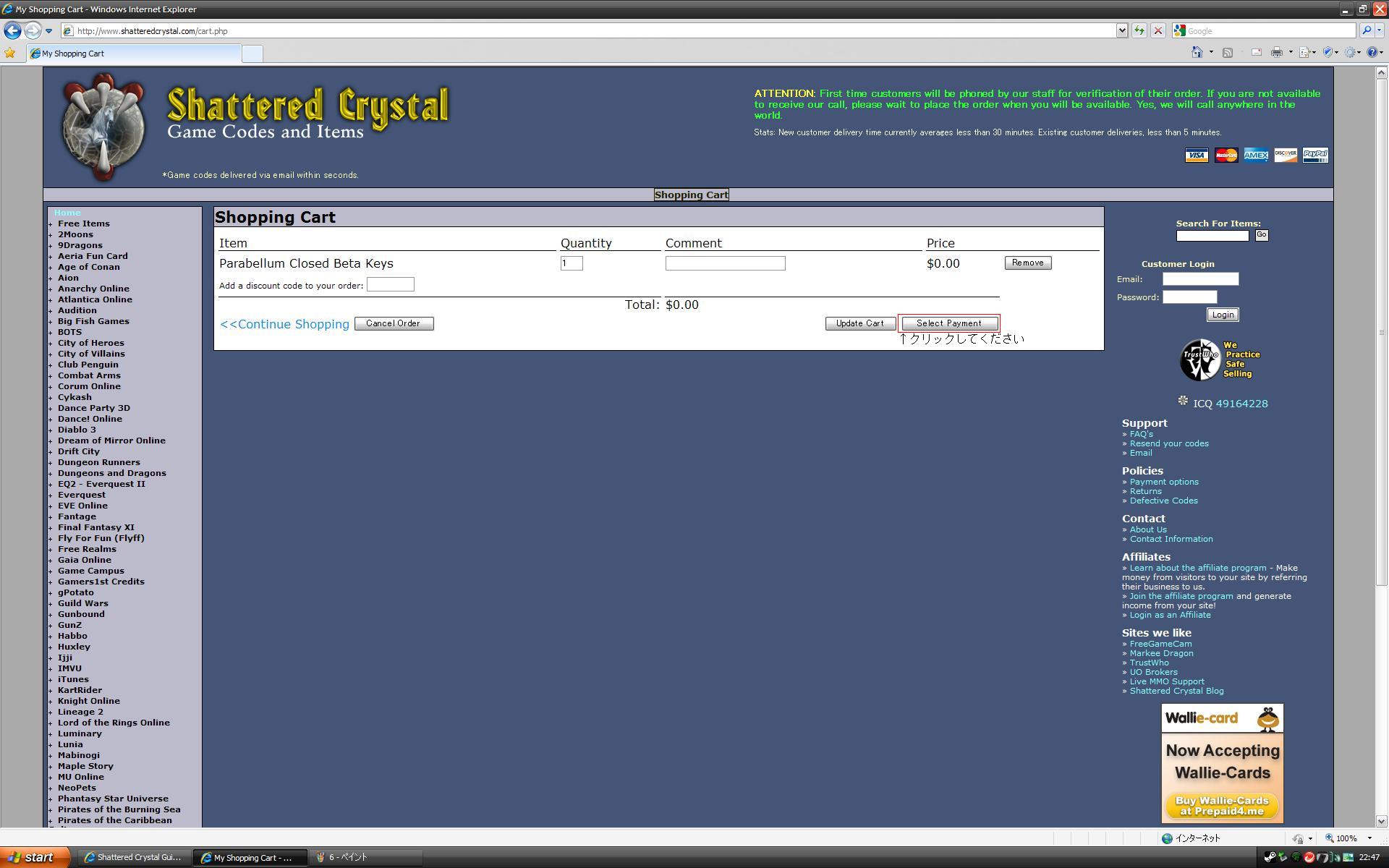Click the Comment field in cart row

[x=725, y=263]
